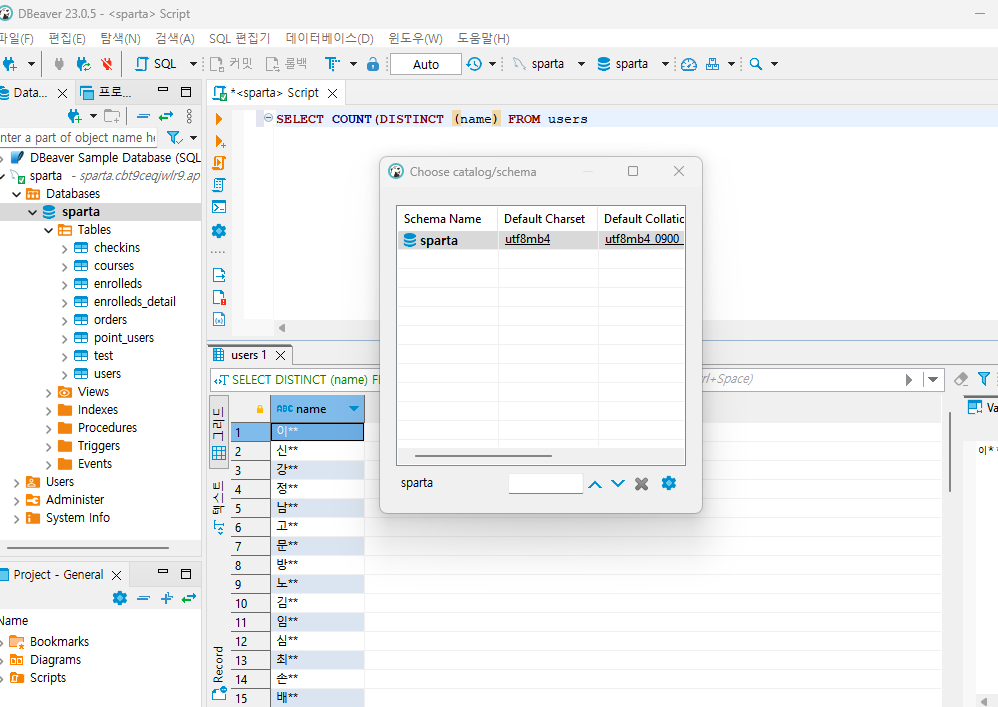Select the <sparta> Script editor tab

pyautogui.click(x=274, y=93)
